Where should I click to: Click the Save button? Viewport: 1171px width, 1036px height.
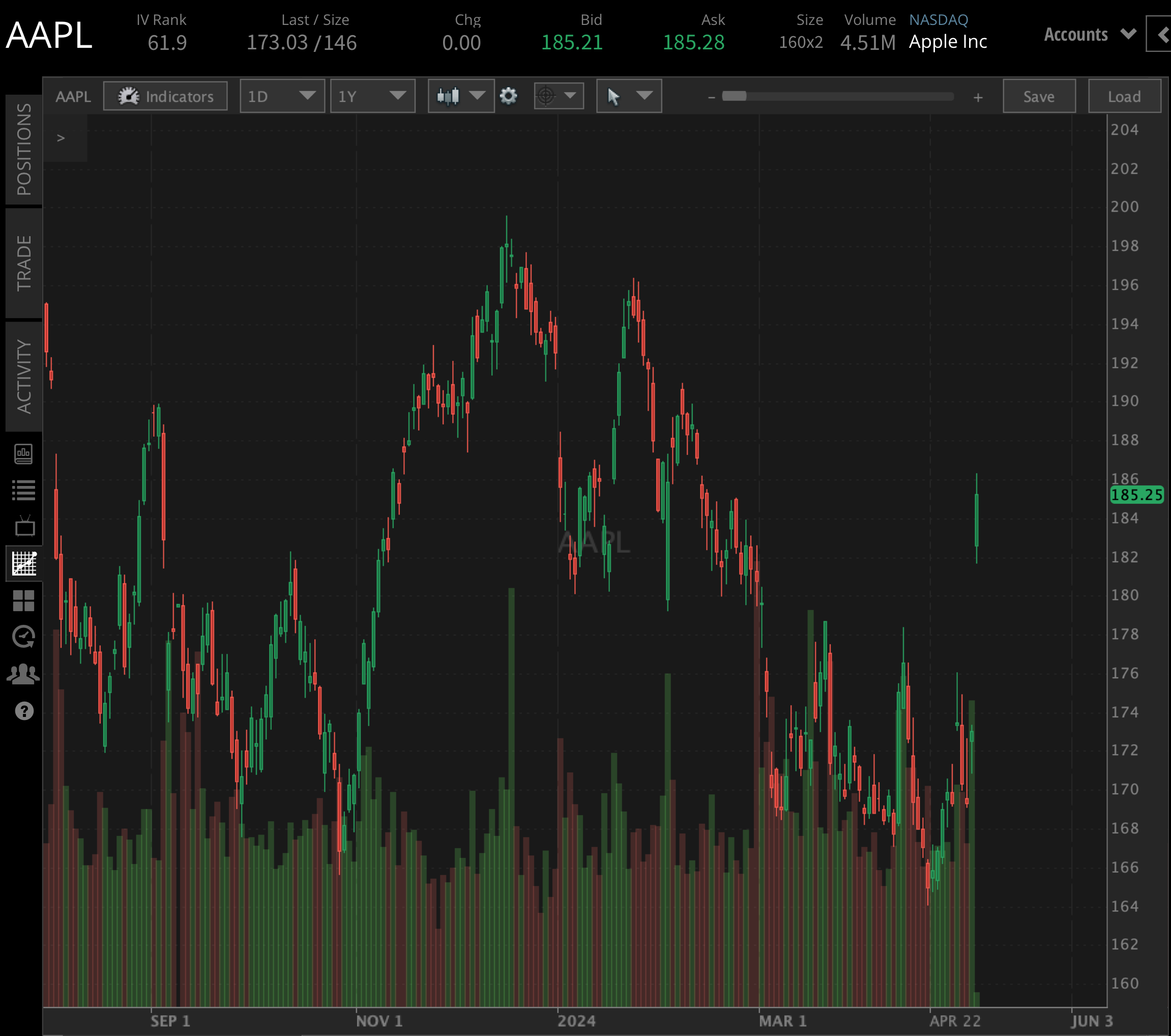click(x=1039, y=96)
